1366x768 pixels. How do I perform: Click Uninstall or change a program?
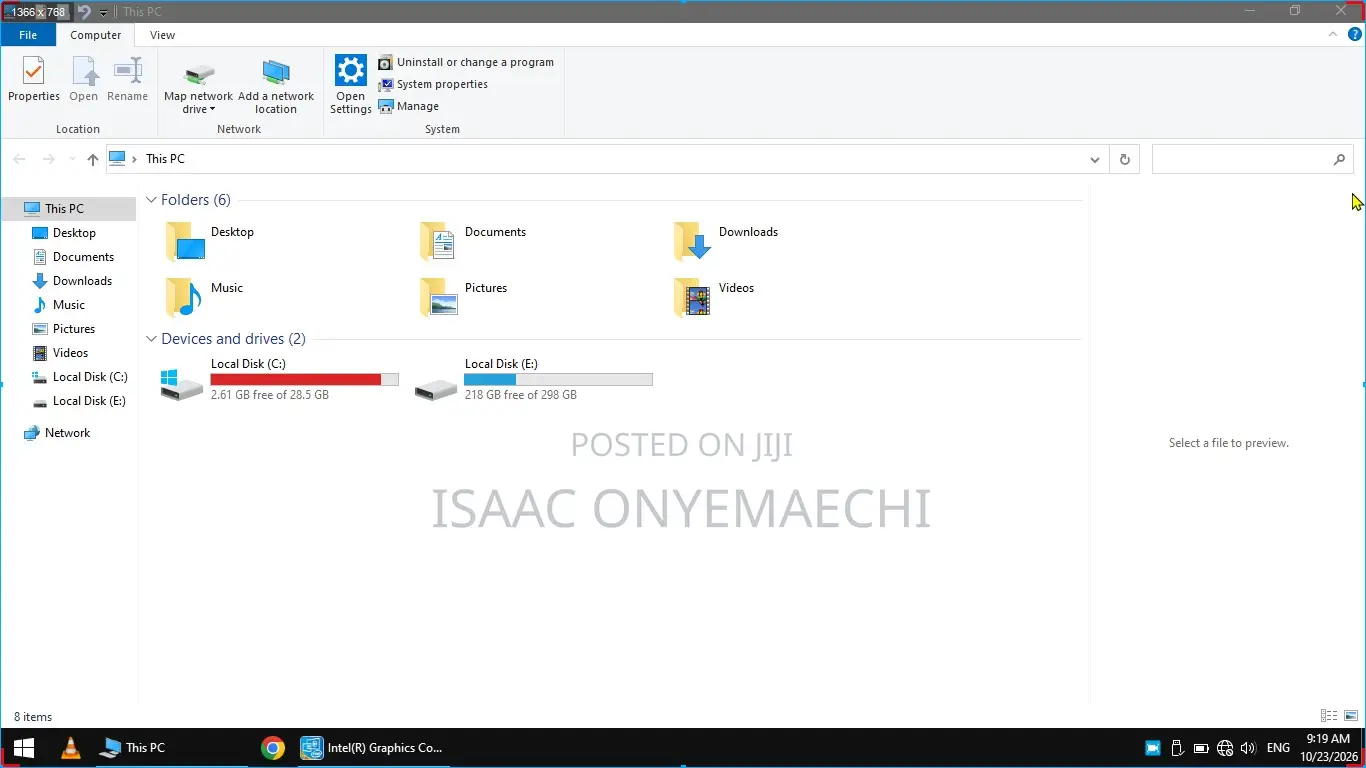(465, 62)
